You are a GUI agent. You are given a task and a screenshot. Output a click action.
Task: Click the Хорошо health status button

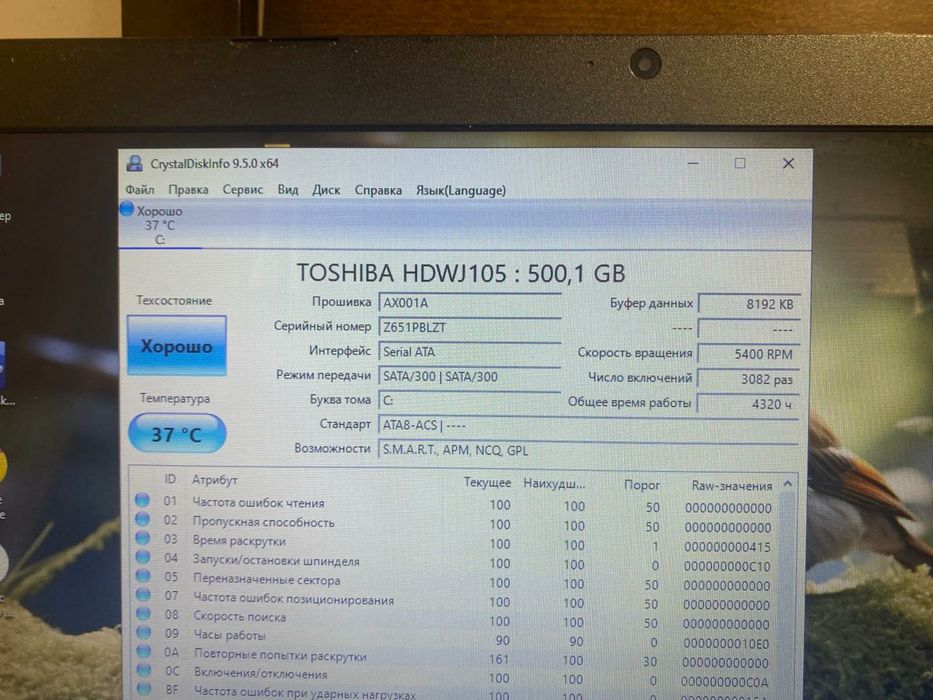(x=177, y=346)
